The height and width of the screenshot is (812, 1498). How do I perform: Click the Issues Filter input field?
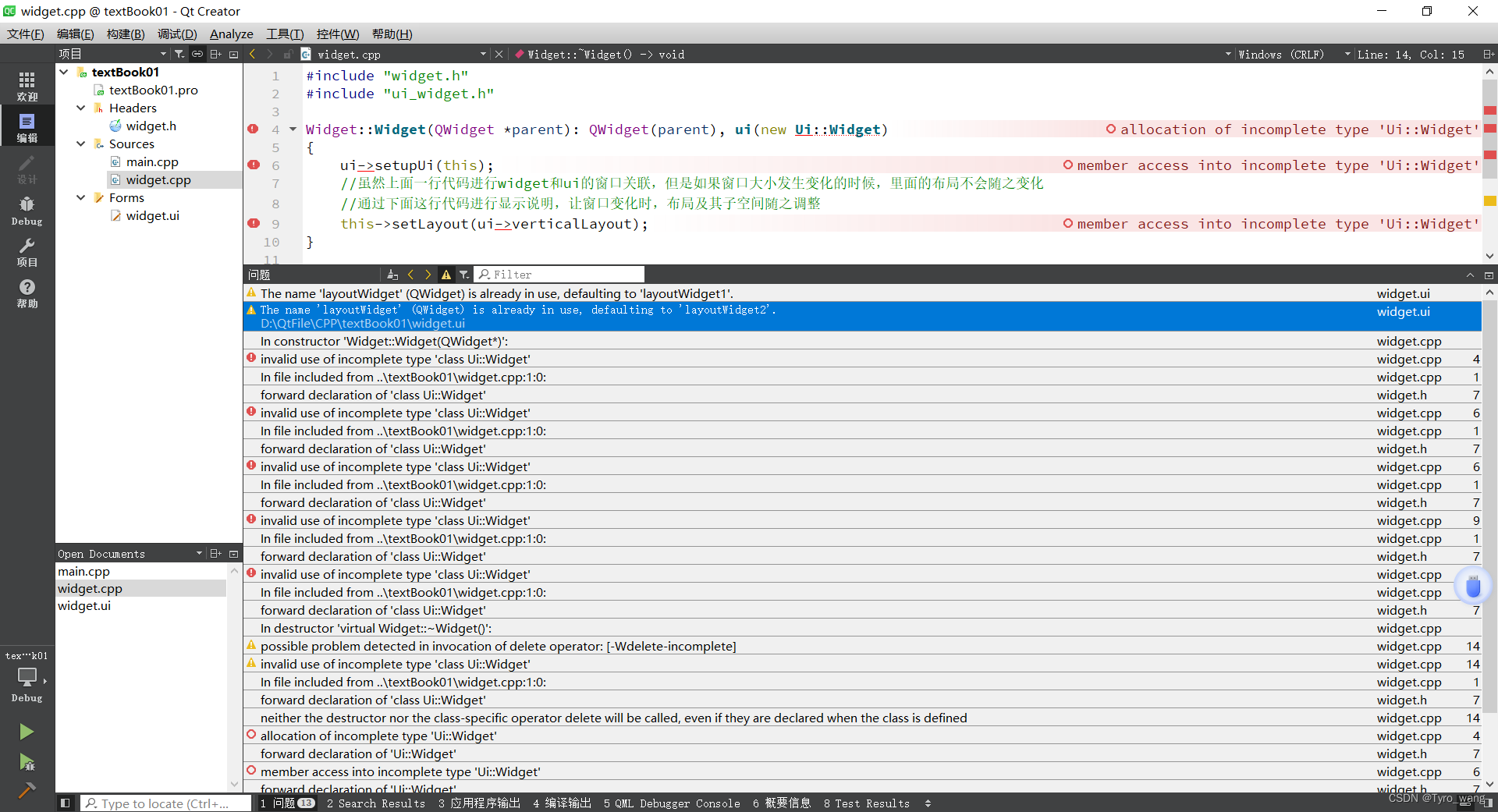(559, 275)
